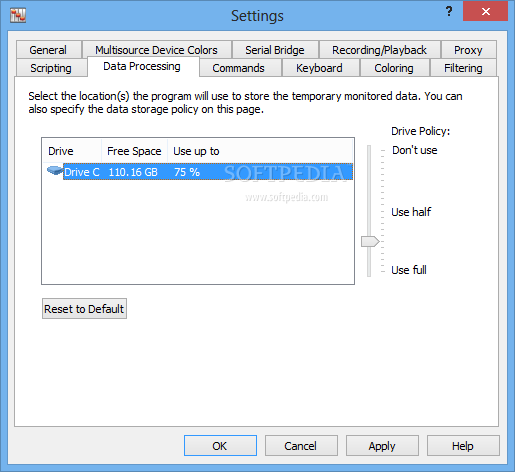Click the Use up to column header
The height and width of the screenshot is (472, 515).
click(x=260, y=151)
